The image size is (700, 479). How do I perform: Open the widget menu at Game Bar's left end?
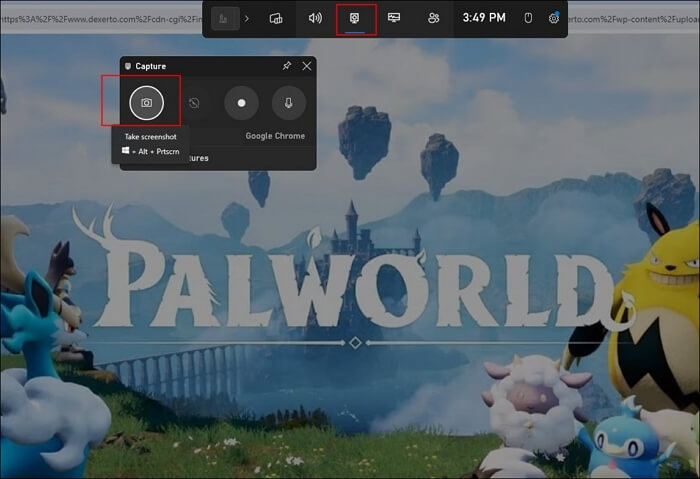click(x=225, y=18)
